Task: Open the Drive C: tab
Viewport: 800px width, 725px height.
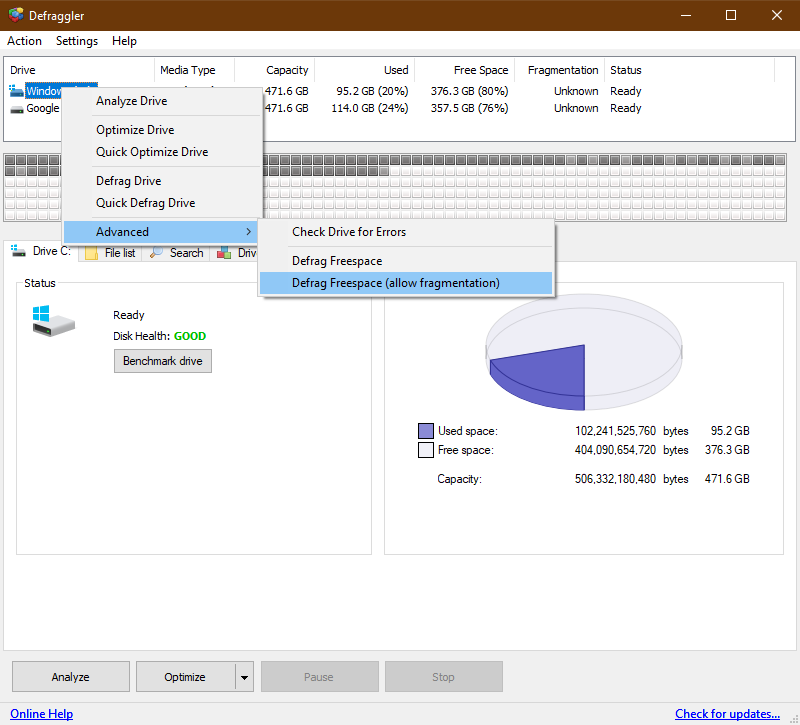Action: 40,252
